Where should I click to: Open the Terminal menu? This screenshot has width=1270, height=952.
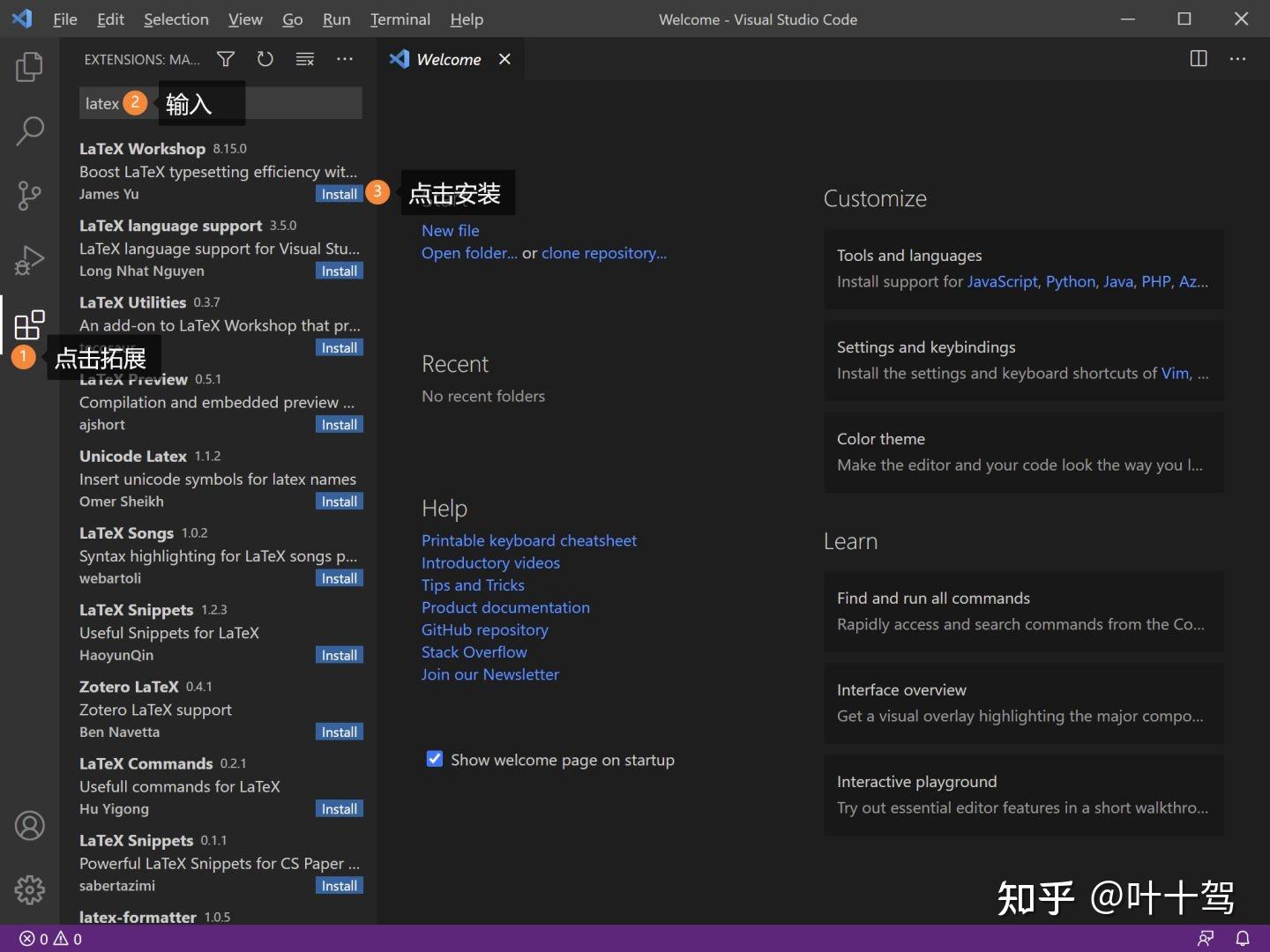400,19
